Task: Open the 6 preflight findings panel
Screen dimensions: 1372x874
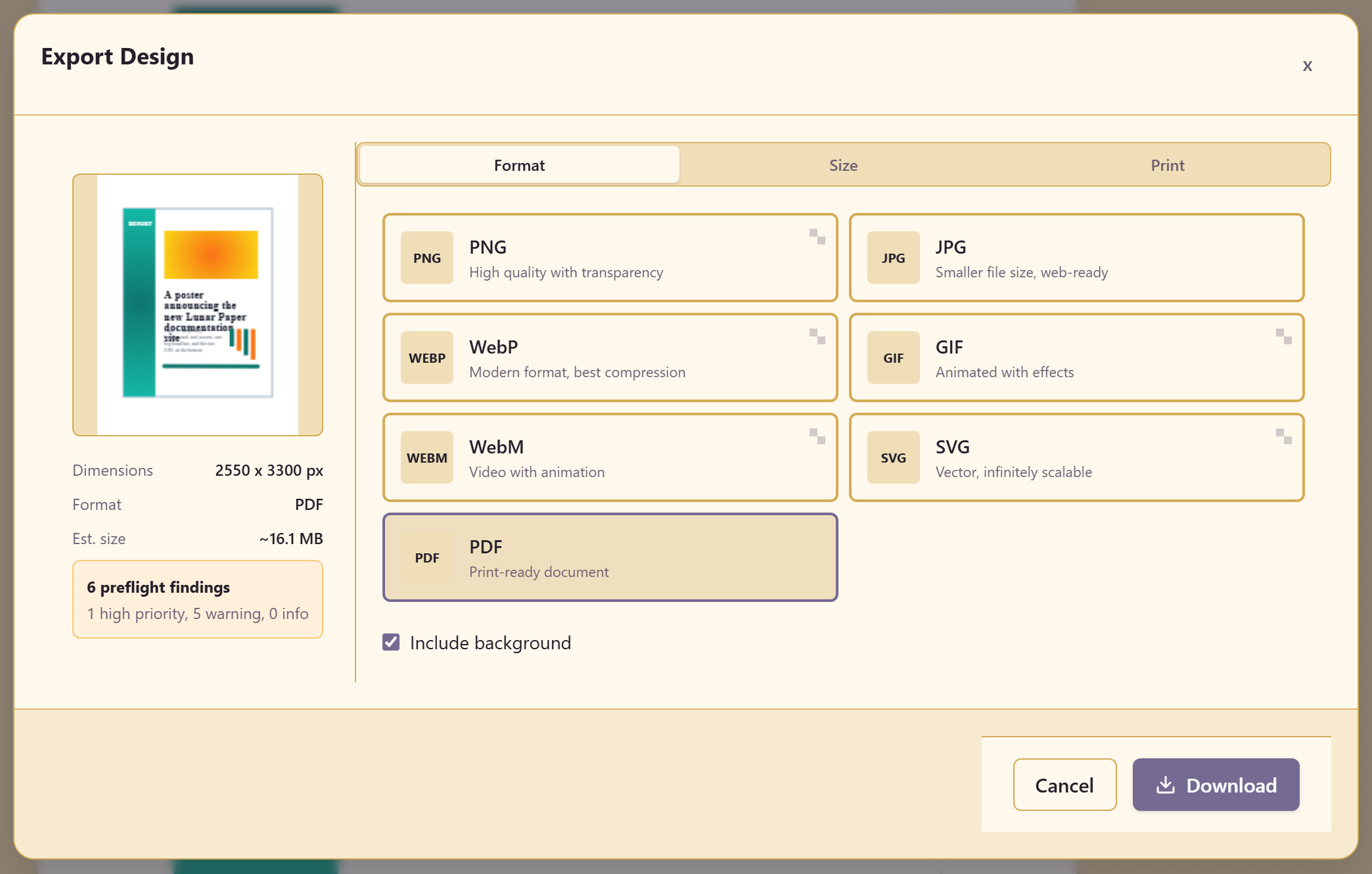Action: [x=198, y=599]
